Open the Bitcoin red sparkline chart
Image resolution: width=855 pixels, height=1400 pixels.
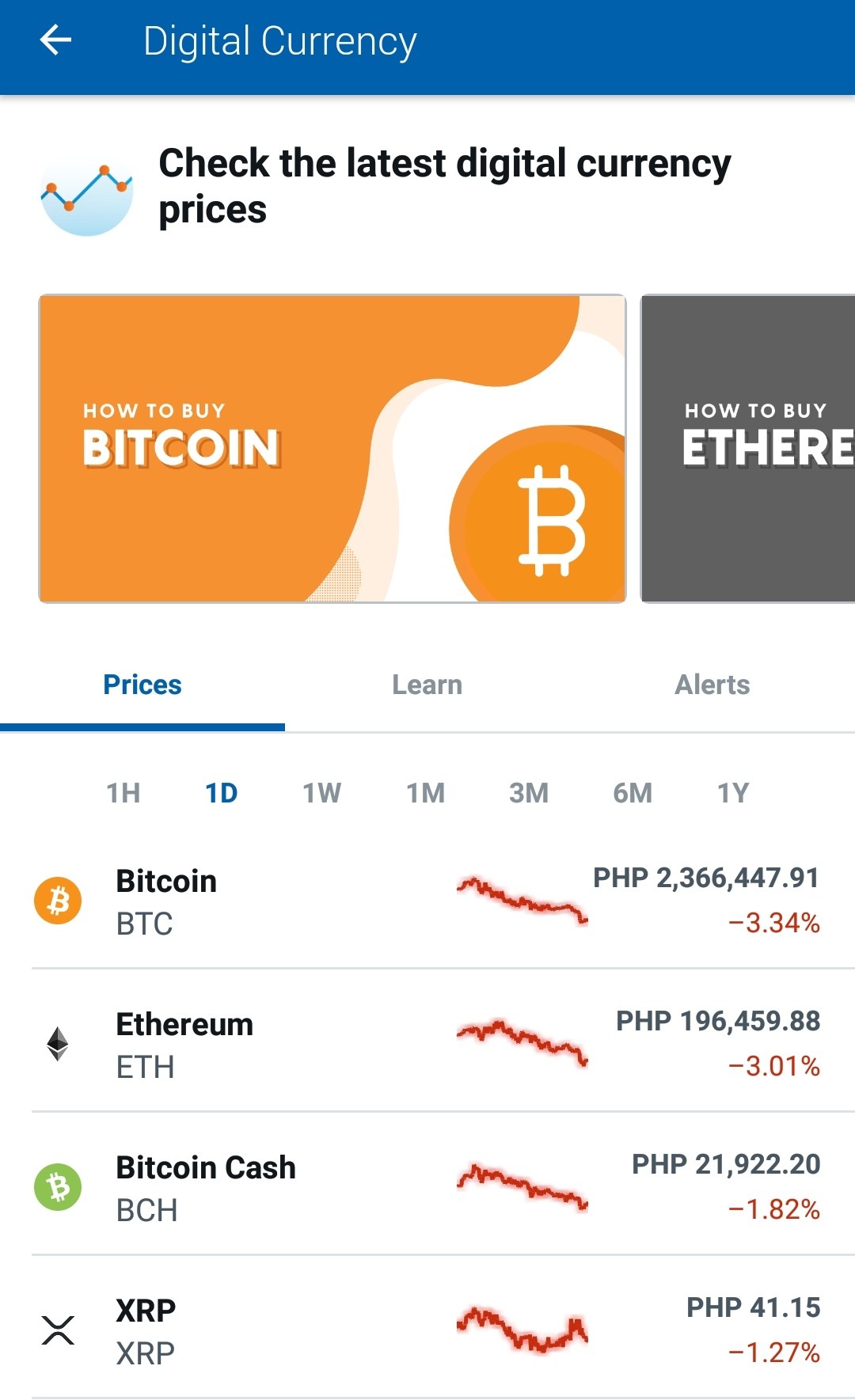coord(522,901)
